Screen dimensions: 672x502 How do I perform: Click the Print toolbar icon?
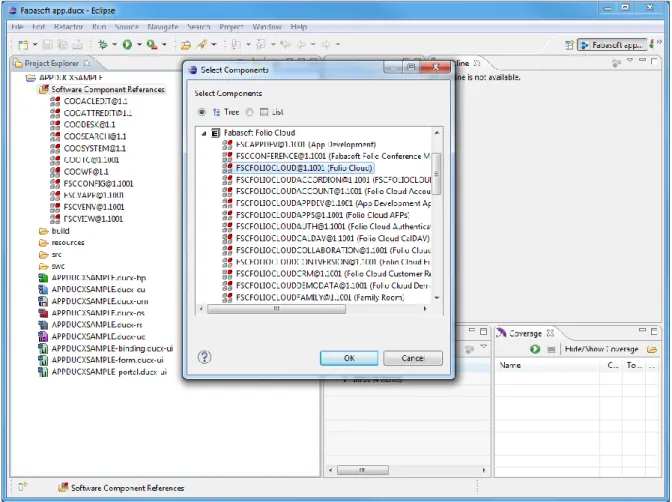pos(77,45)
